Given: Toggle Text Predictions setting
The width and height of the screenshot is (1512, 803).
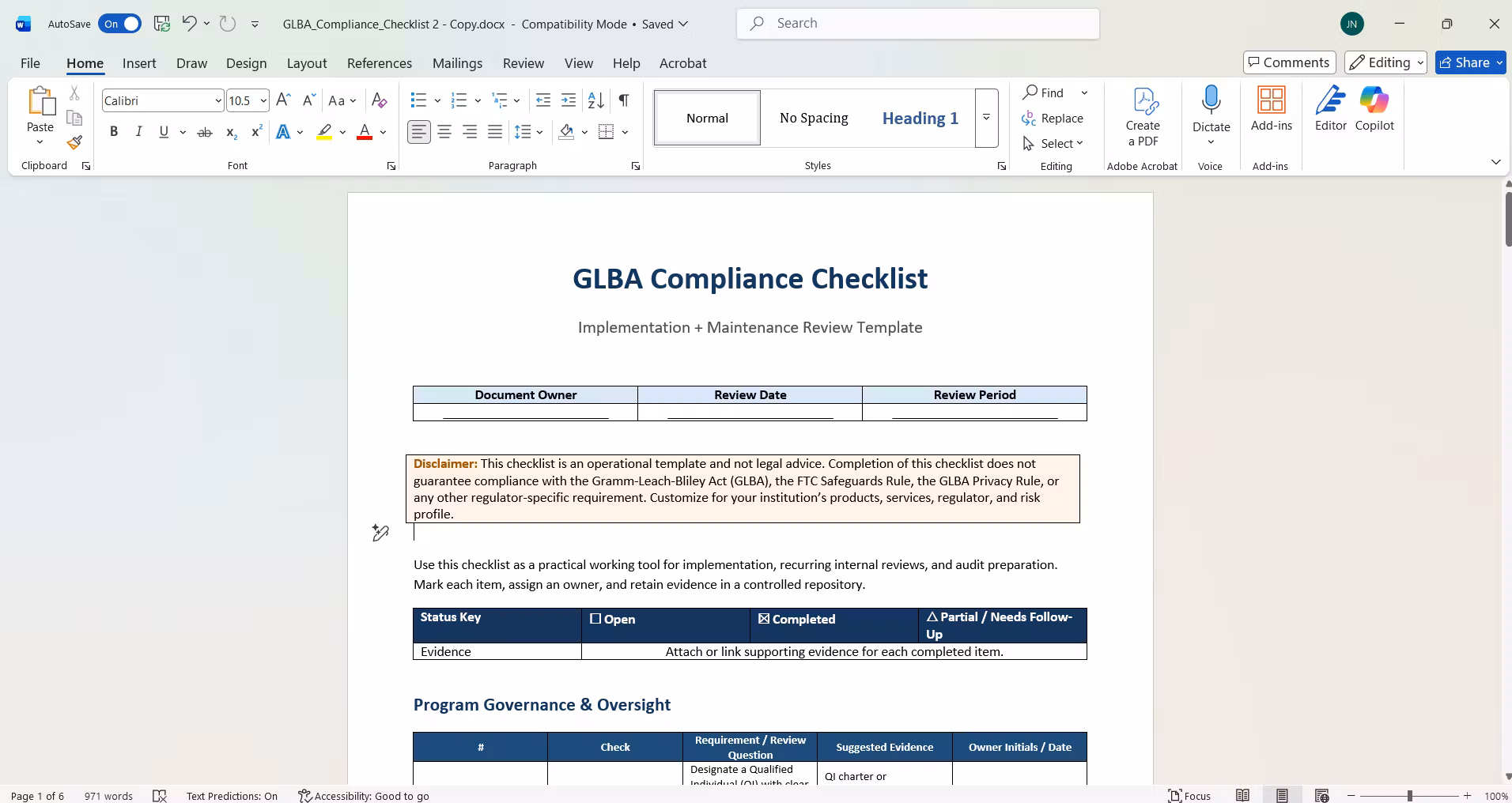Looking at the screenshot, I should (232, 796).
